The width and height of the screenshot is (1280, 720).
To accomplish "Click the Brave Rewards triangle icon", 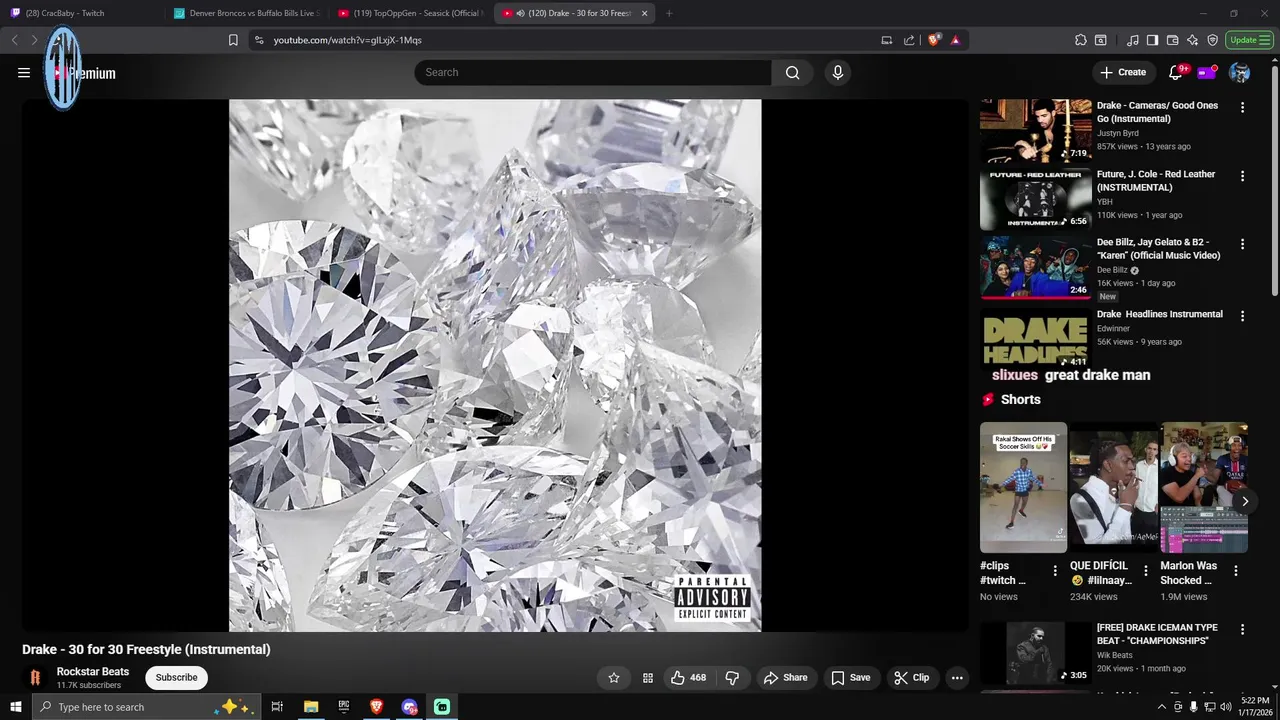I will (x=955, y=40).
